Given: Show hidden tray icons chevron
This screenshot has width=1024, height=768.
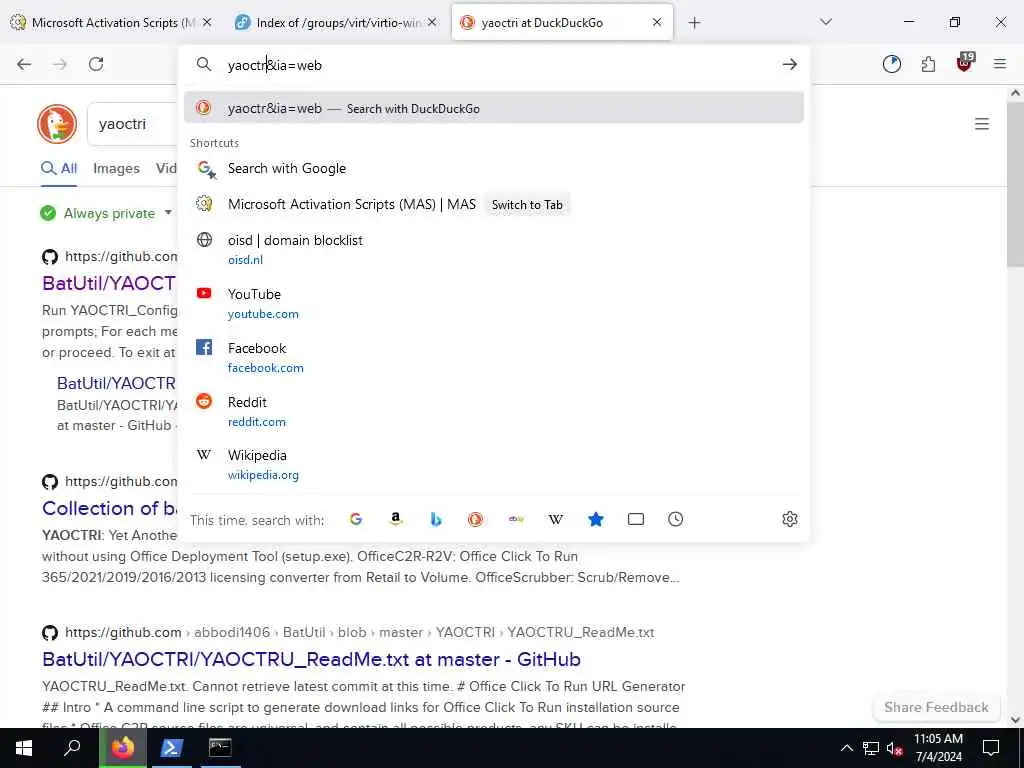Looking at the screenshot, I should coord(846,748).
